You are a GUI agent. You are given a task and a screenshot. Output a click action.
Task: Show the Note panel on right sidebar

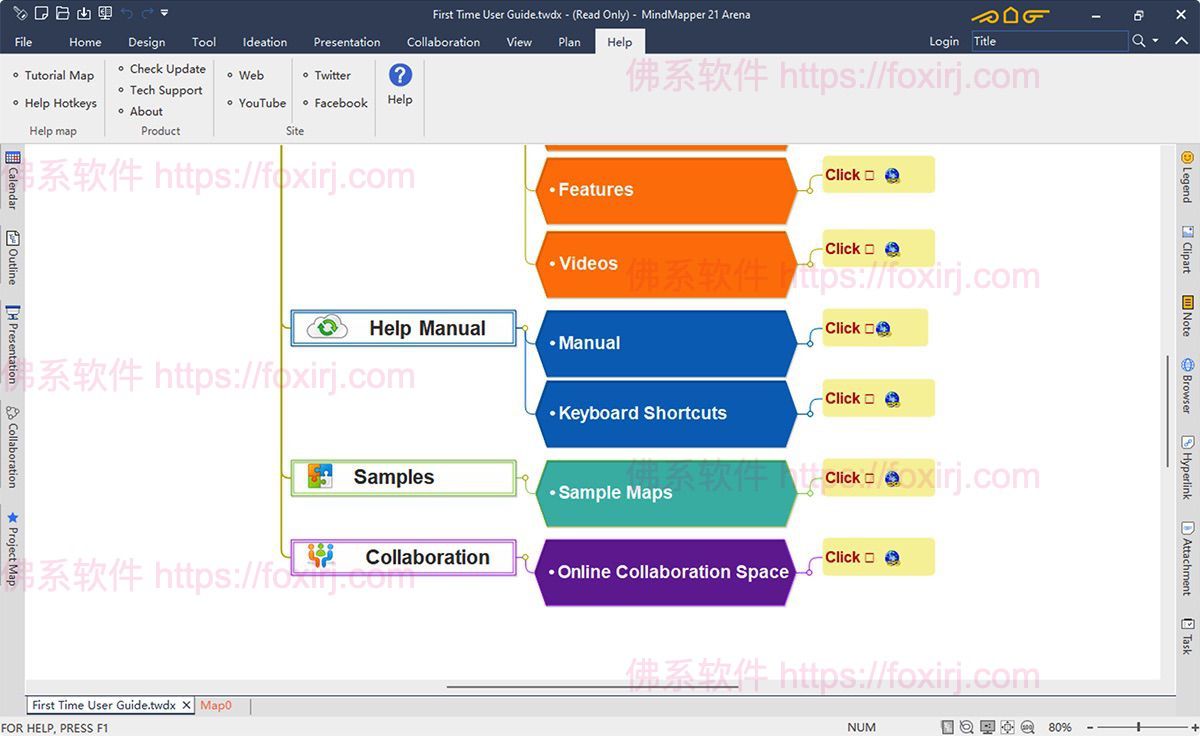1187,315
